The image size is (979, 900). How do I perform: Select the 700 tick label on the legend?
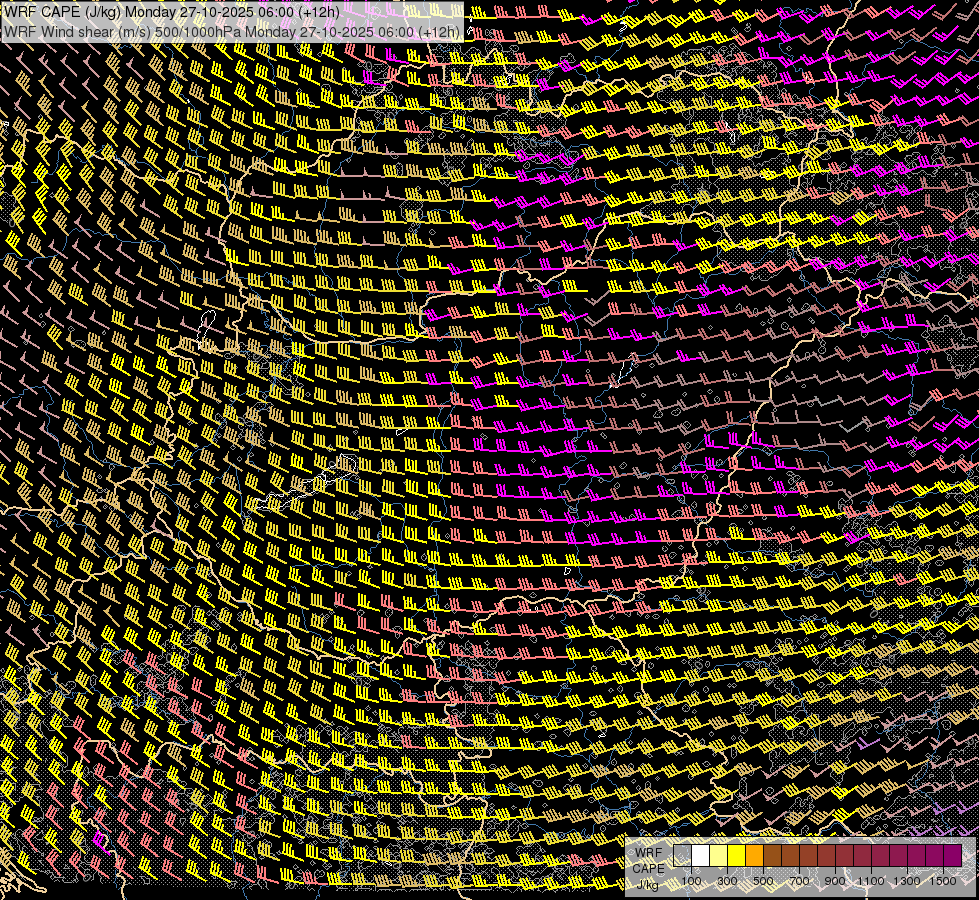pyautogui.click(x=799, y=881)
